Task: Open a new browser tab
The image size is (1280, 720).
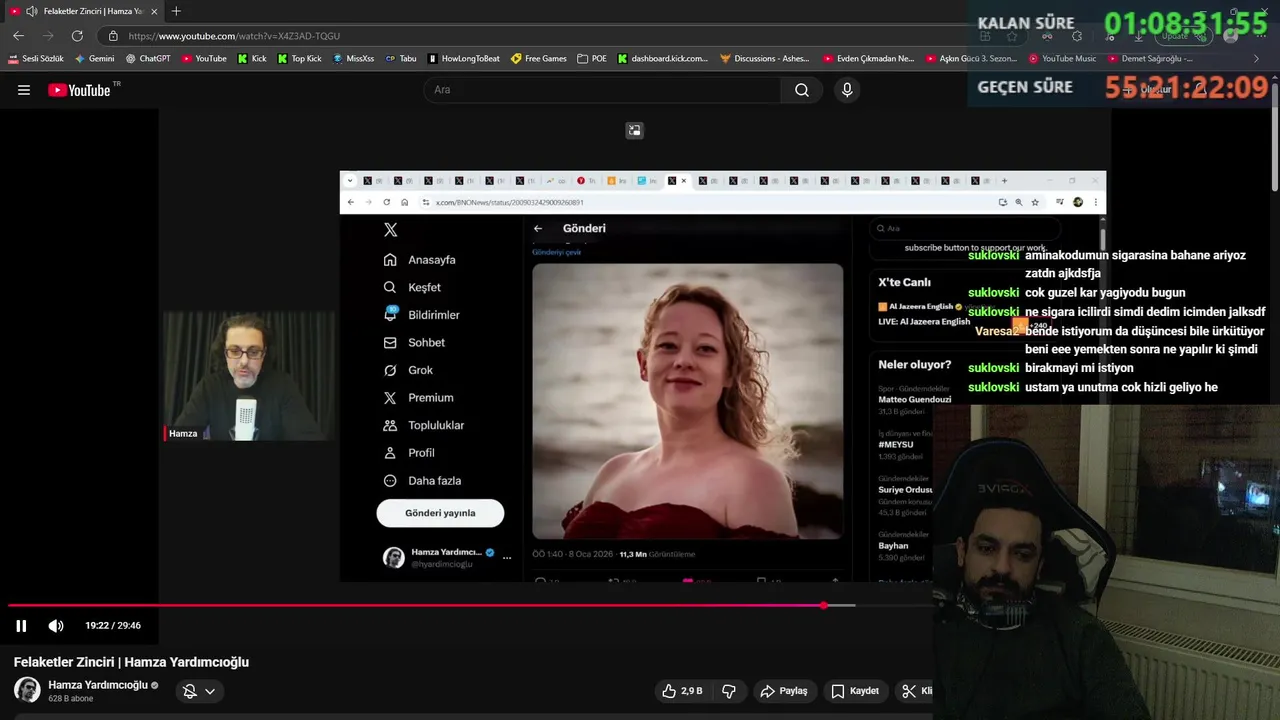Action: coord(176,11)
